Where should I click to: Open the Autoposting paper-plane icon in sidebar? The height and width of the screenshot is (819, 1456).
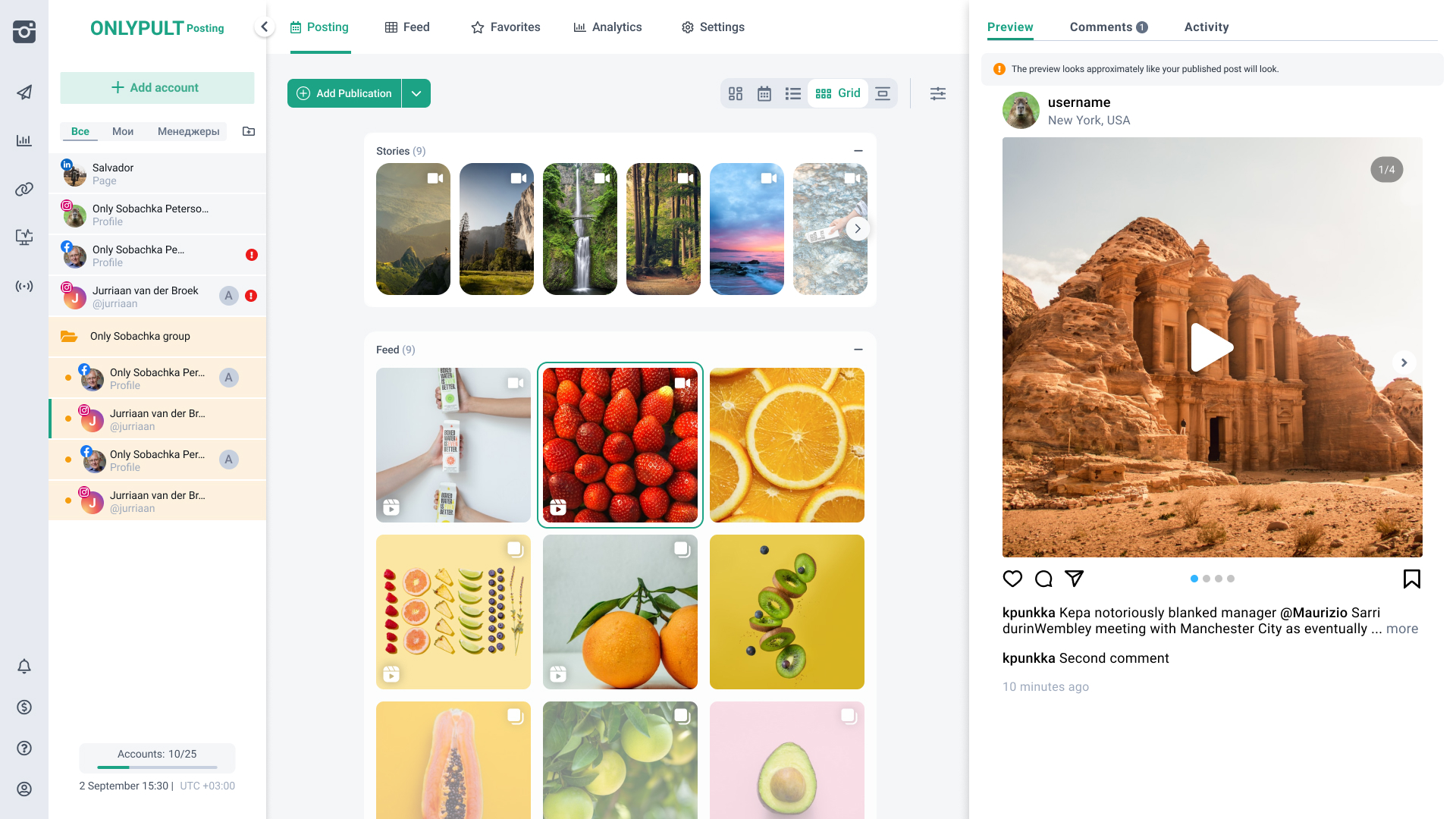24,92
